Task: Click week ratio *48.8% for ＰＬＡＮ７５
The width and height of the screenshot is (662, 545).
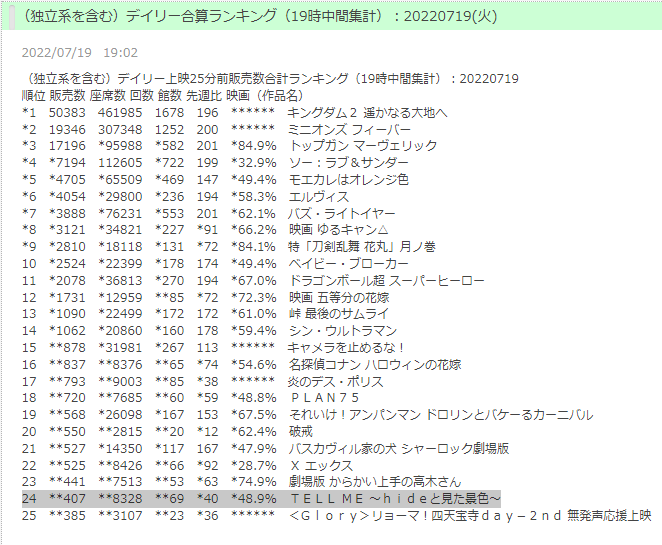Action: (x=253, y=398)
